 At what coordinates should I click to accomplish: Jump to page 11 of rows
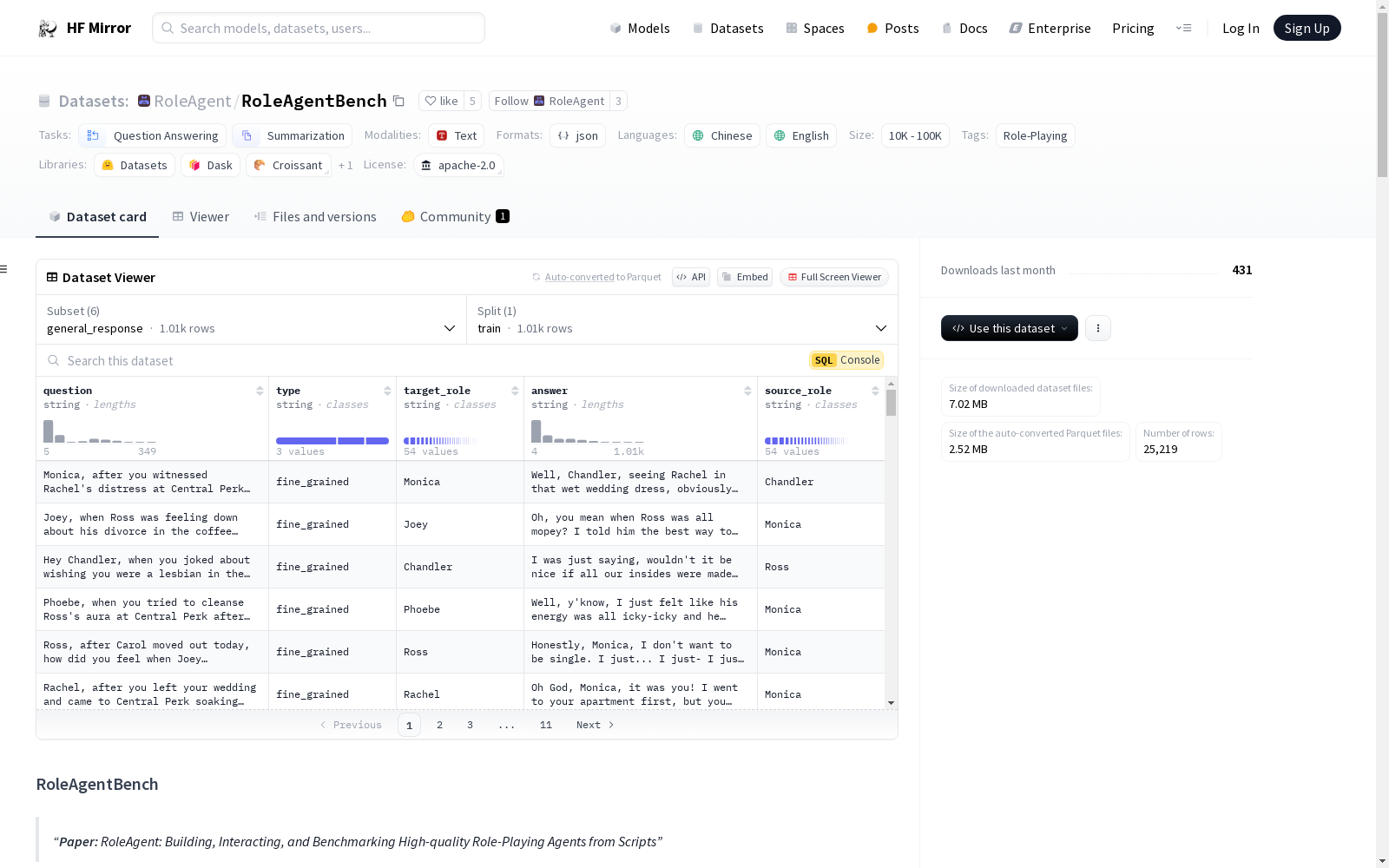click(x=545, y=725)
